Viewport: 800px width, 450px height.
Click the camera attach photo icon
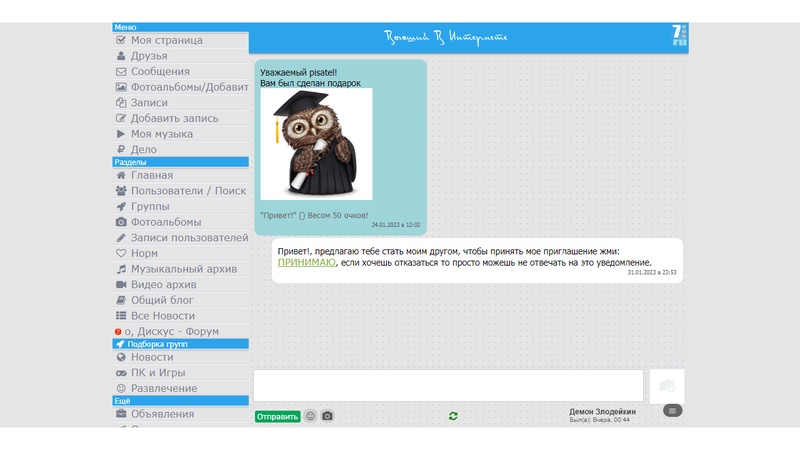click(x=327, y=416)
